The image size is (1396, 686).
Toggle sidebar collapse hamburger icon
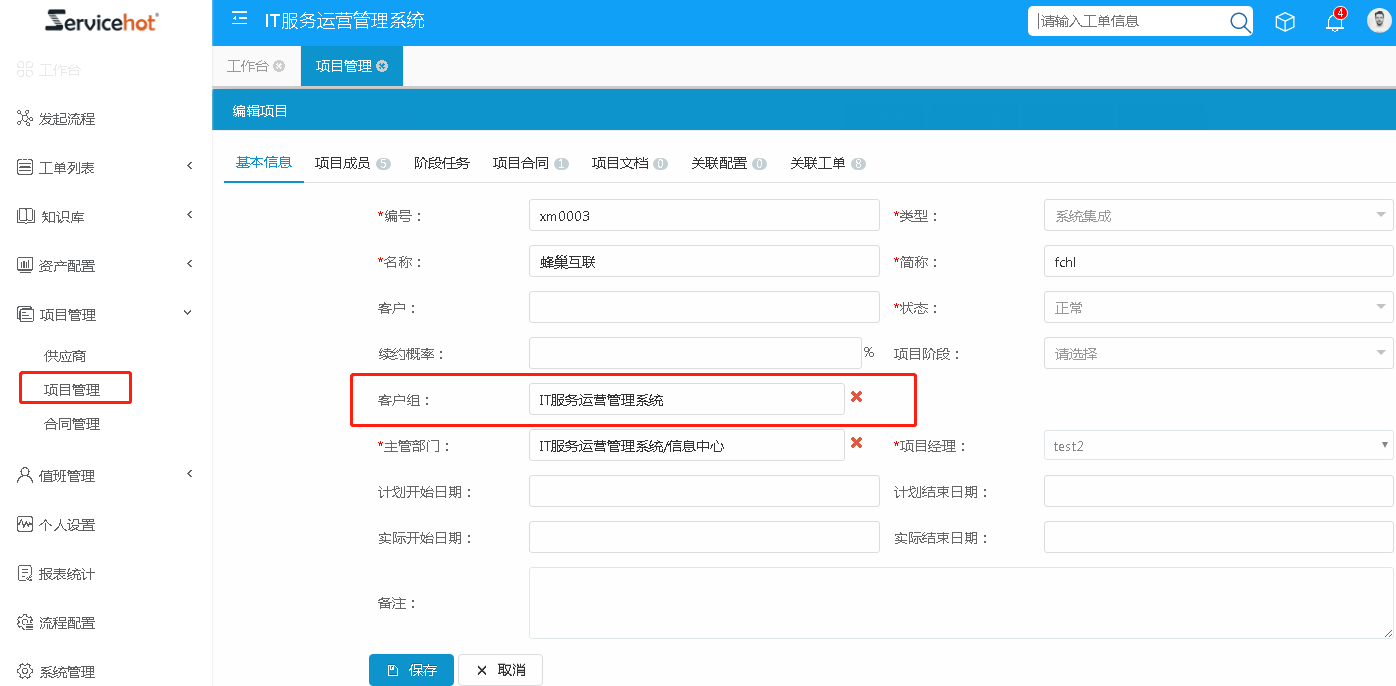click(x=239, y=19)
